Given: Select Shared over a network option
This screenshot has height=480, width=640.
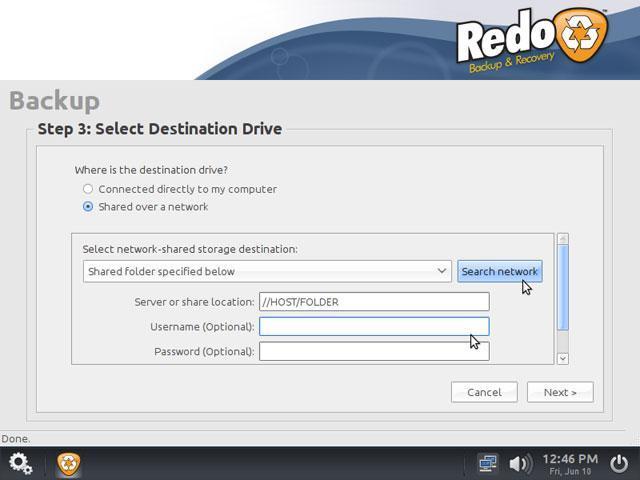Looking at the screenshot, I should [146, 207].
